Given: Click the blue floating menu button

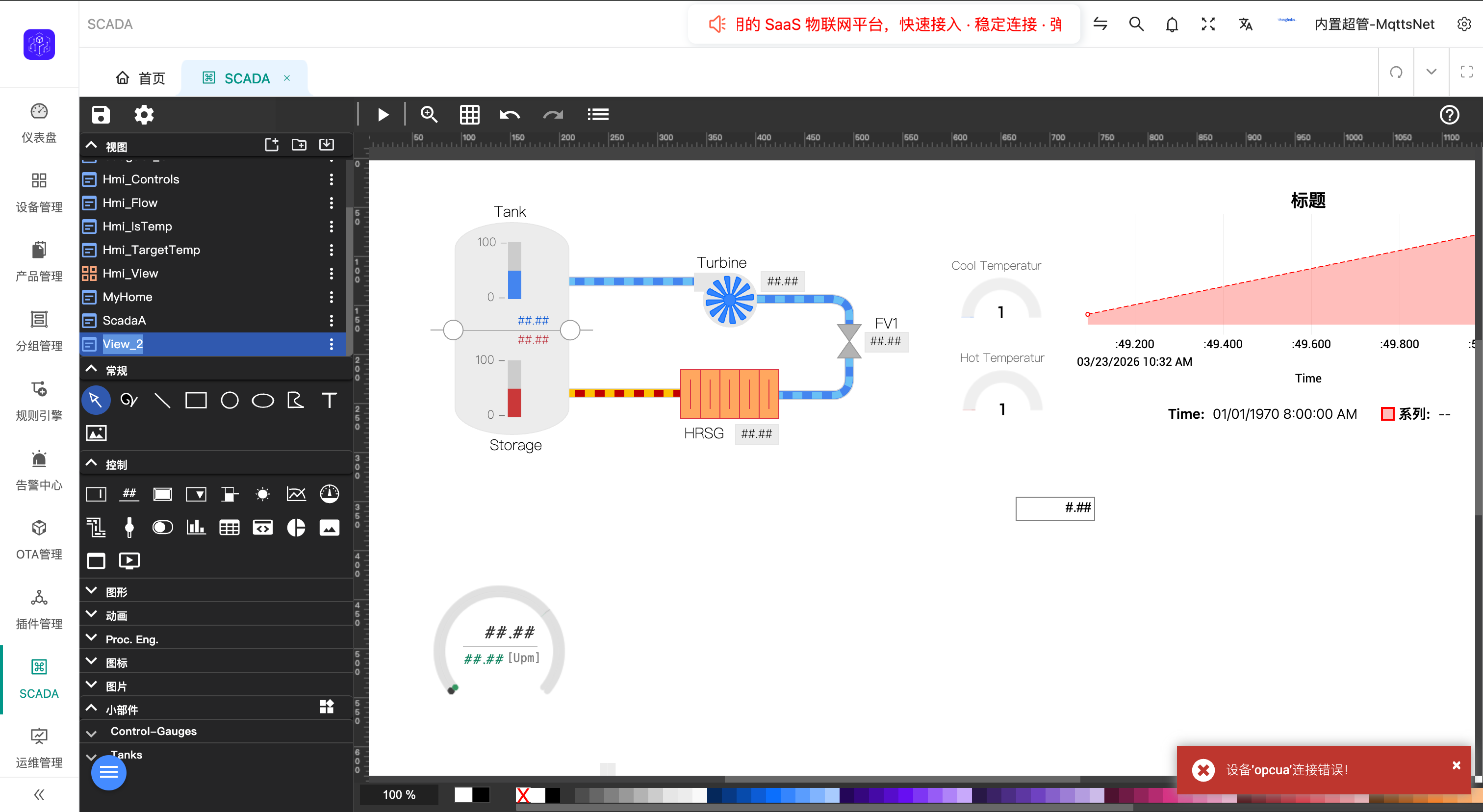Looking at the screenshot, I should (x=109, y=772).
